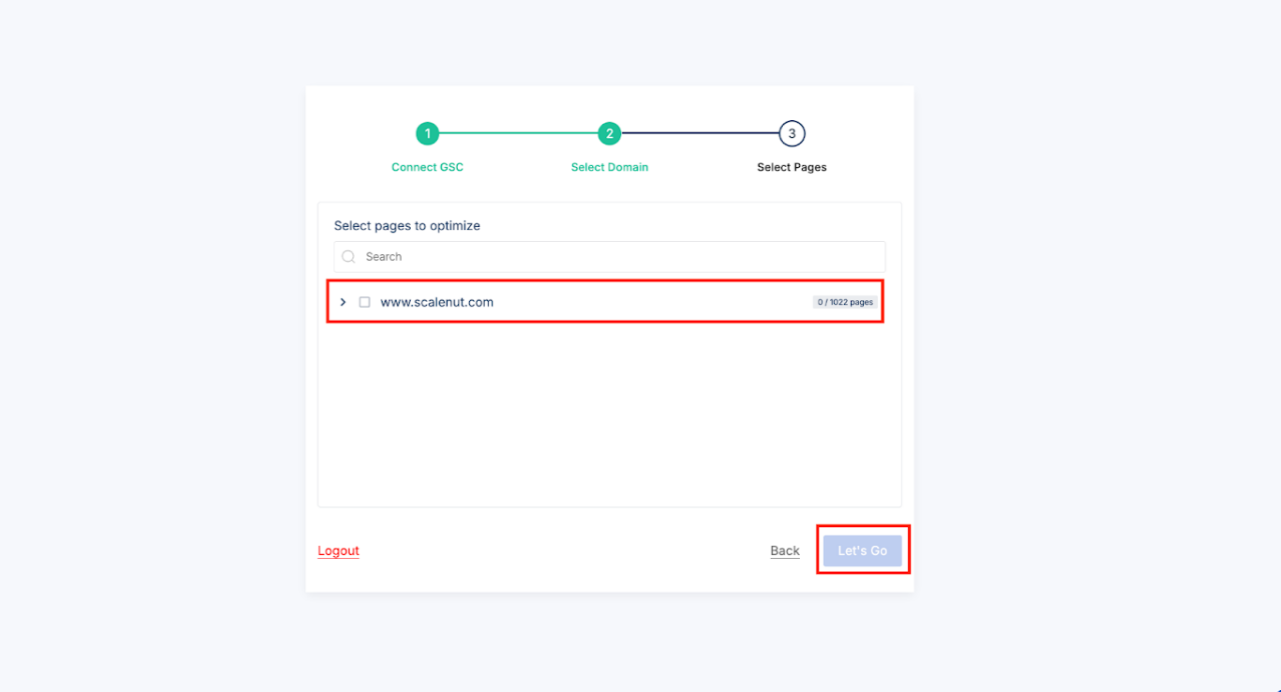This screenshot has width=1281, height=692.
Task: Click the step 1 circle icon
Action: [427, 134]
